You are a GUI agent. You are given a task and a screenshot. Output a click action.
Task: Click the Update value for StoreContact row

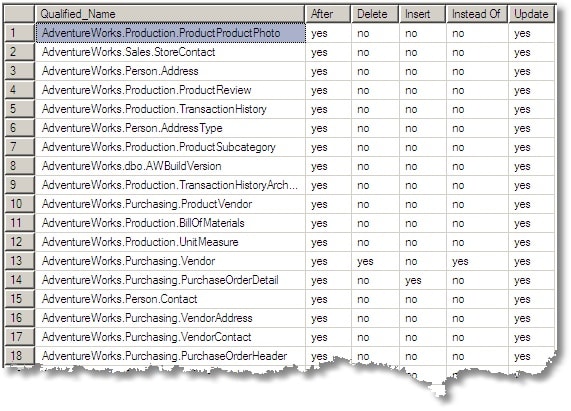[x=532, y=52]
